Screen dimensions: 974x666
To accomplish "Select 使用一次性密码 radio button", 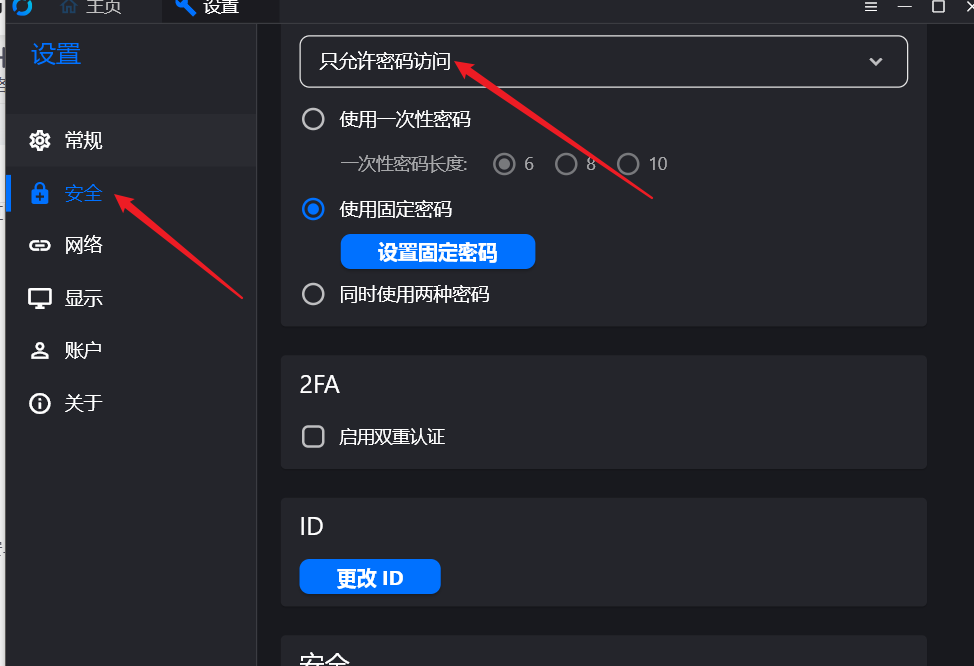I will pyautogui.click(x=313, y=119).
